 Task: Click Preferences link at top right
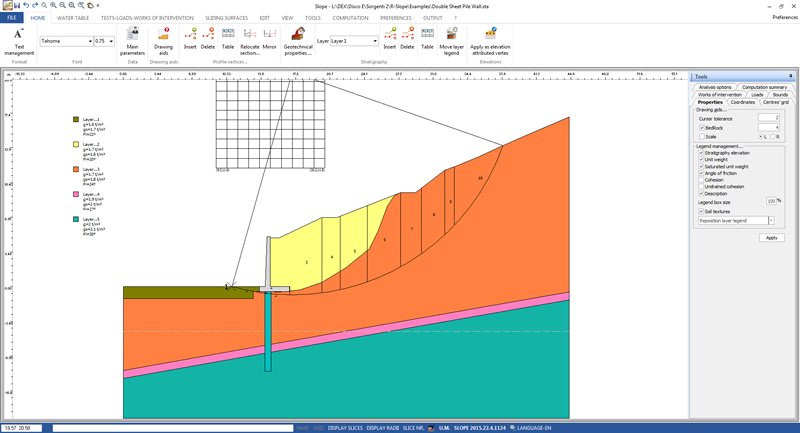(x=785, y=17)
